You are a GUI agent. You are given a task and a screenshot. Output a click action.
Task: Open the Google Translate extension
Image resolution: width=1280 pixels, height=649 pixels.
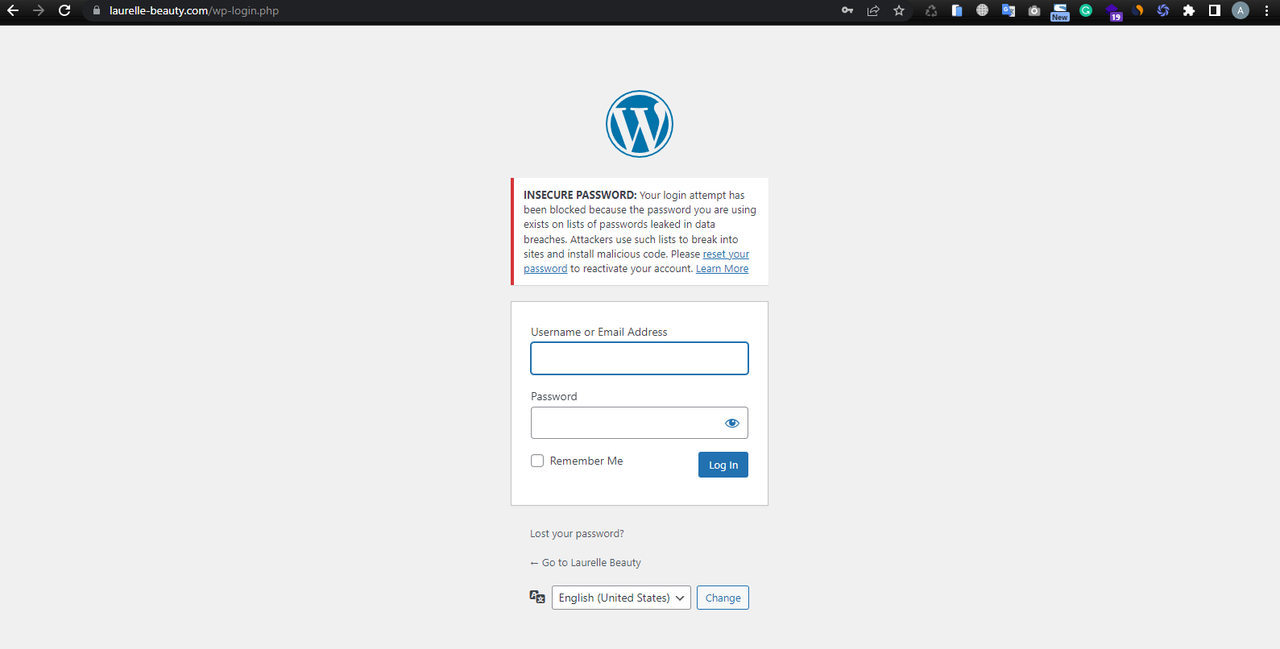[1008, 11]
